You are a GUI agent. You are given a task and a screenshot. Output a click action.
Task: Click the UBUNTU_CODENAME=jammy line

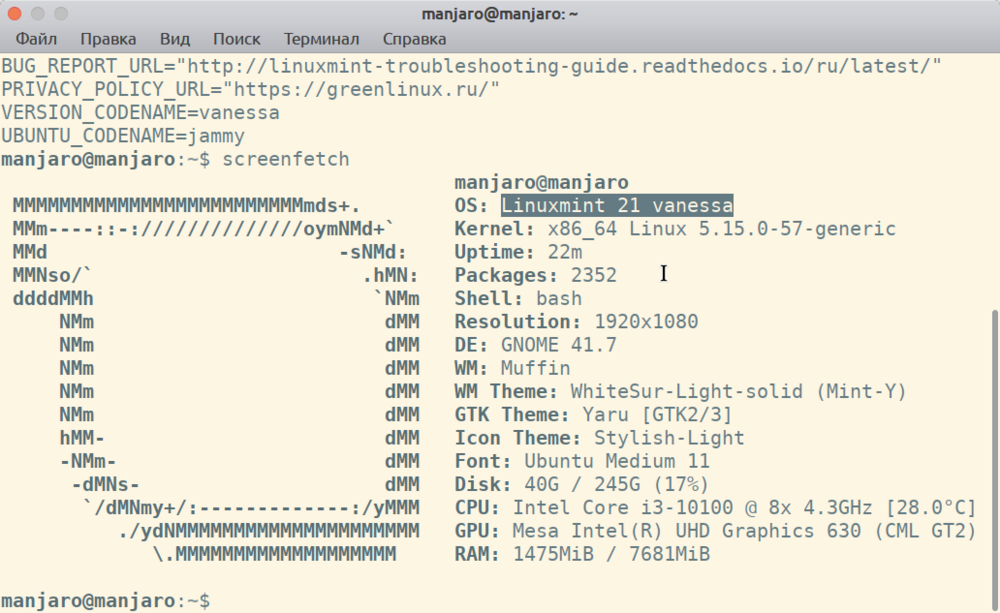123,136
